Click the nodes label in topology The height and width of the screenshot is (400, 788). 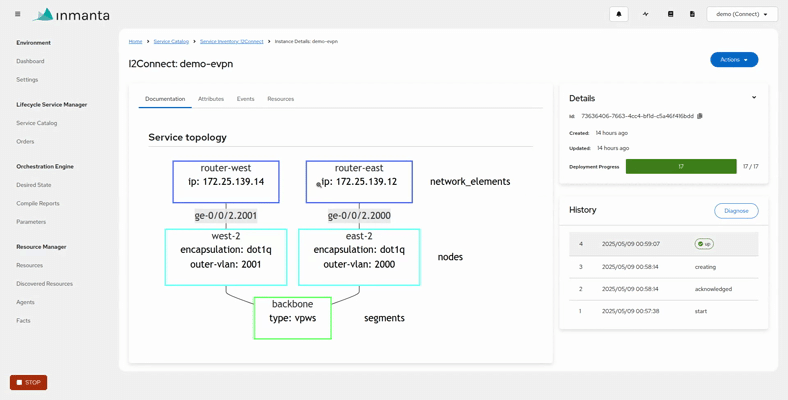tap(450, 257)
